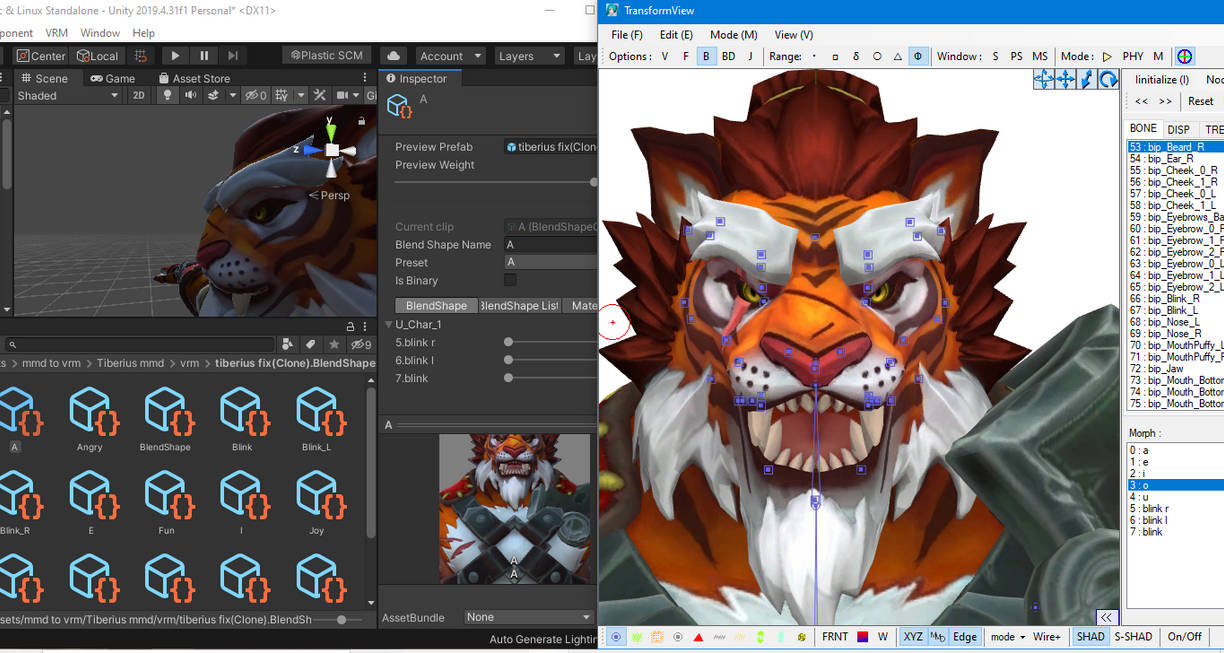Switch to the Asset Store tab
Image resolution: width=1224 pixels, height=653 pixels.
(194, 78)
